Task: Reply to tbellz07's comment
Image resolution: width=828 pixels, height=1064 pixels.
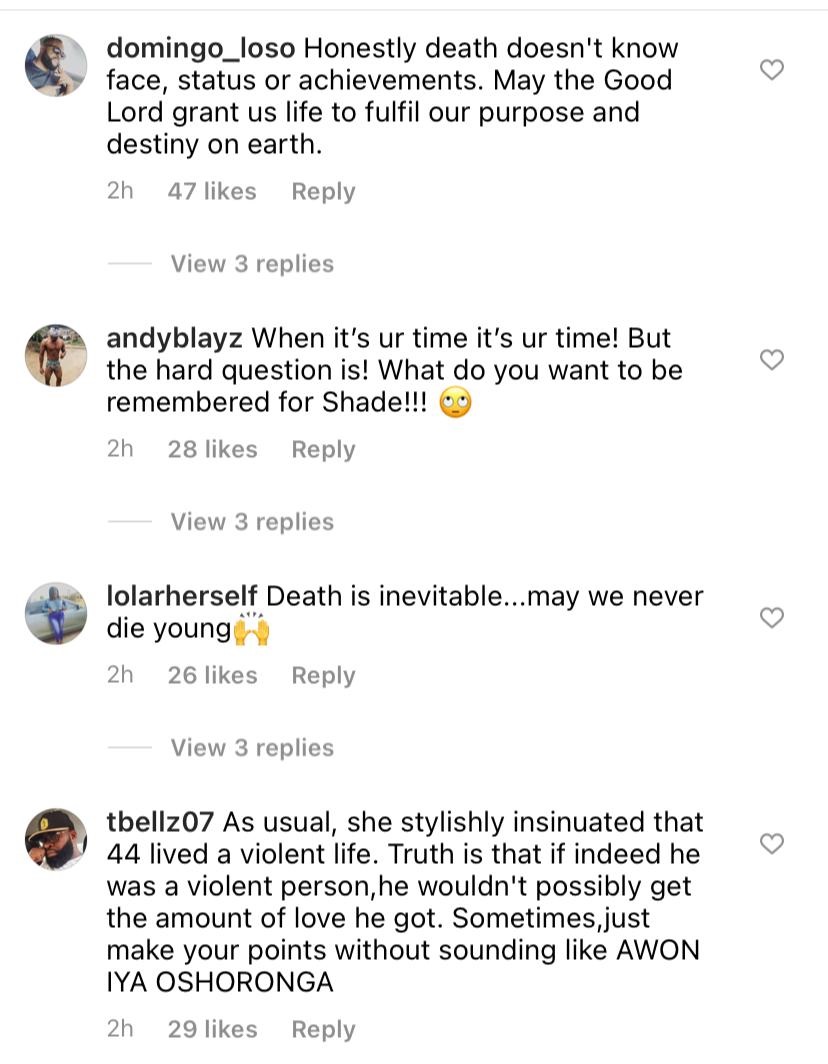Action: [x=323, y=1030]
